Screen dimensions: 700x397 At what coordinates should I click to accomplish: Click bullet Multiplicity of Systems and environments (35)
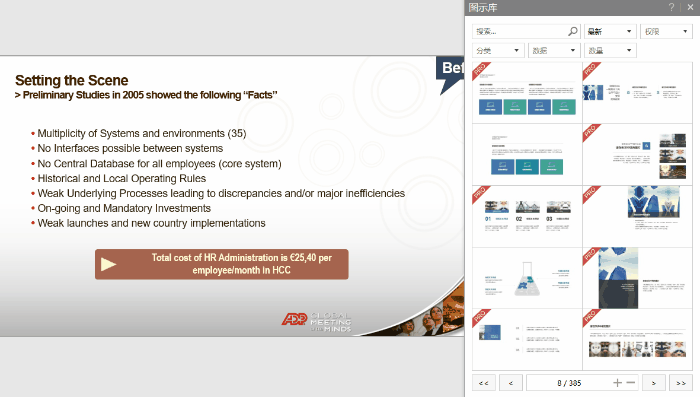click(x=142, y=134)
